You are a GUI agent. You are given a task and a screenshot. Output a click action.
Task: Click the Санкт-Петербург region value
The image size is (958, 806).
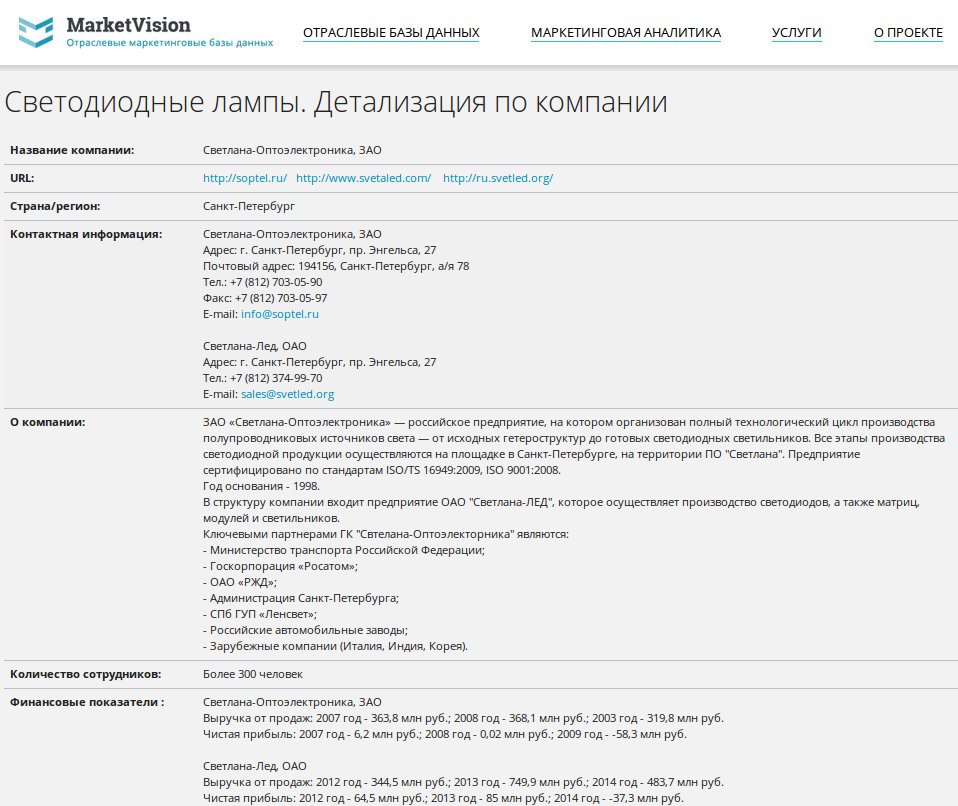[x=249, y=207]
